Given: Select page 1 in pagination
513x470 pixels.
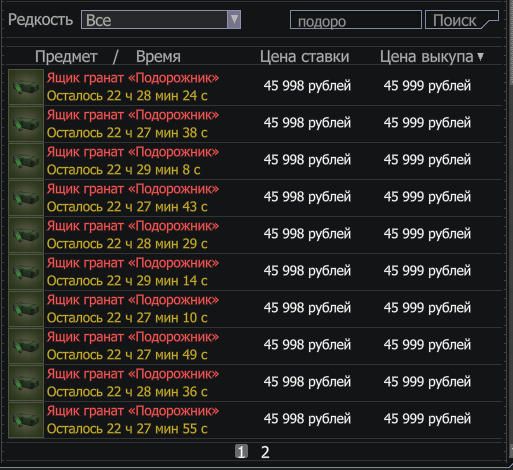Looking at the screenshot, I should tap(241, 452).
